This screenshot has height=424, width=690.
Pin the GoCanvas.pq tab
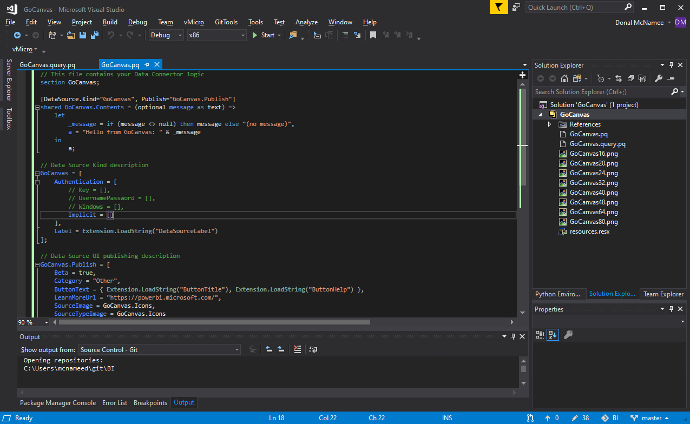[x=147, y=65]
